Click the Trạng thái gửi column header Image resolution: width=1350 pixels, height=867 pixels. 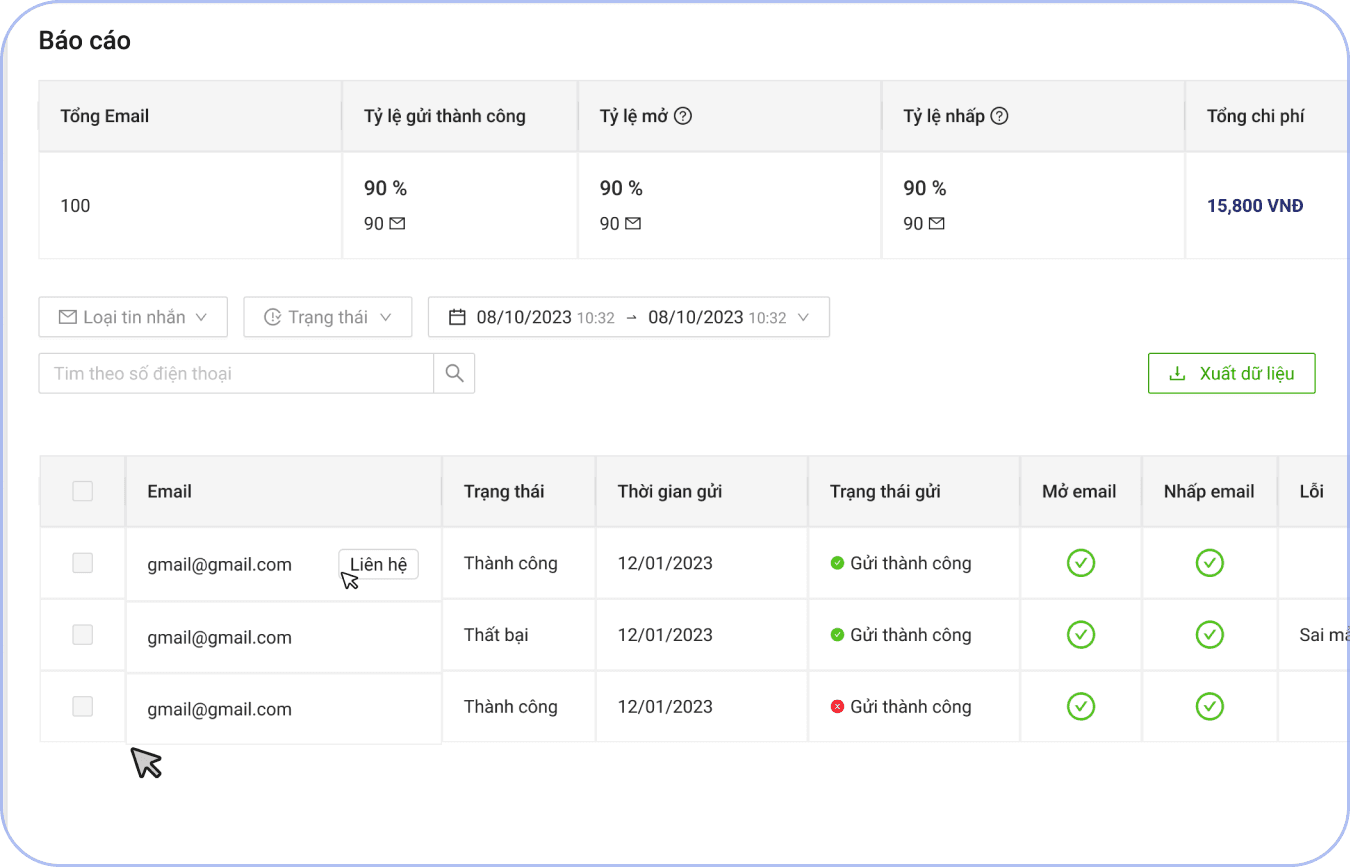885,491
